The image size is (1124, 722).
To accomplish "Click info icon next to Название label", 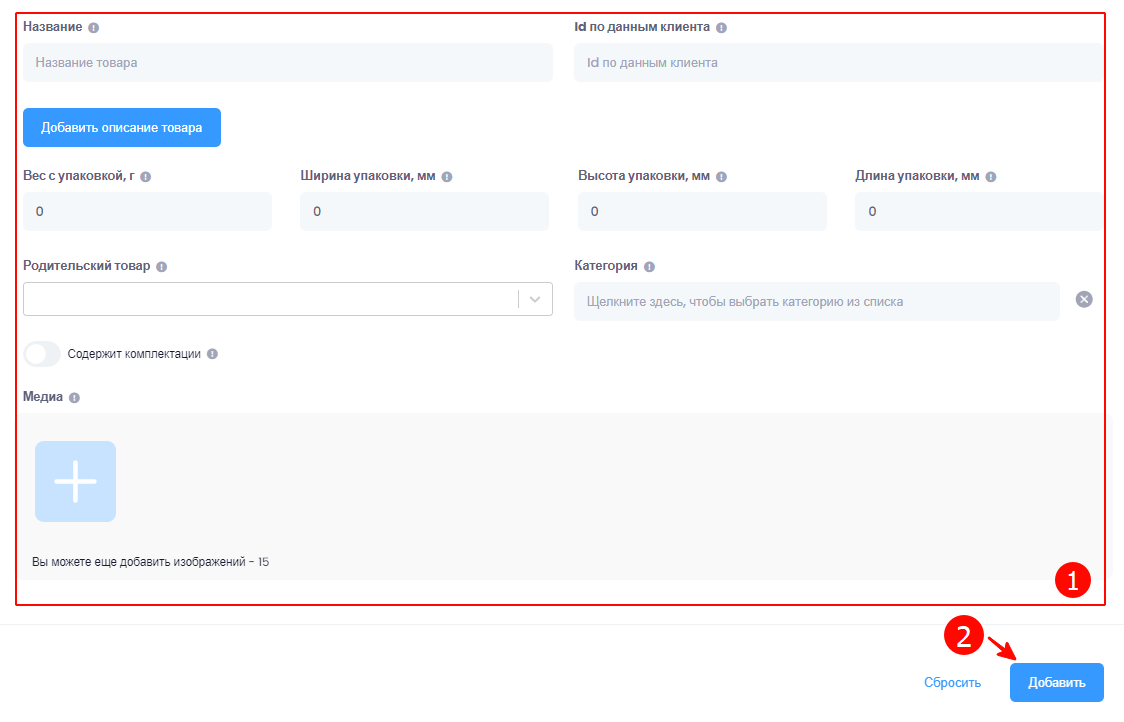I will pos(93,27).
